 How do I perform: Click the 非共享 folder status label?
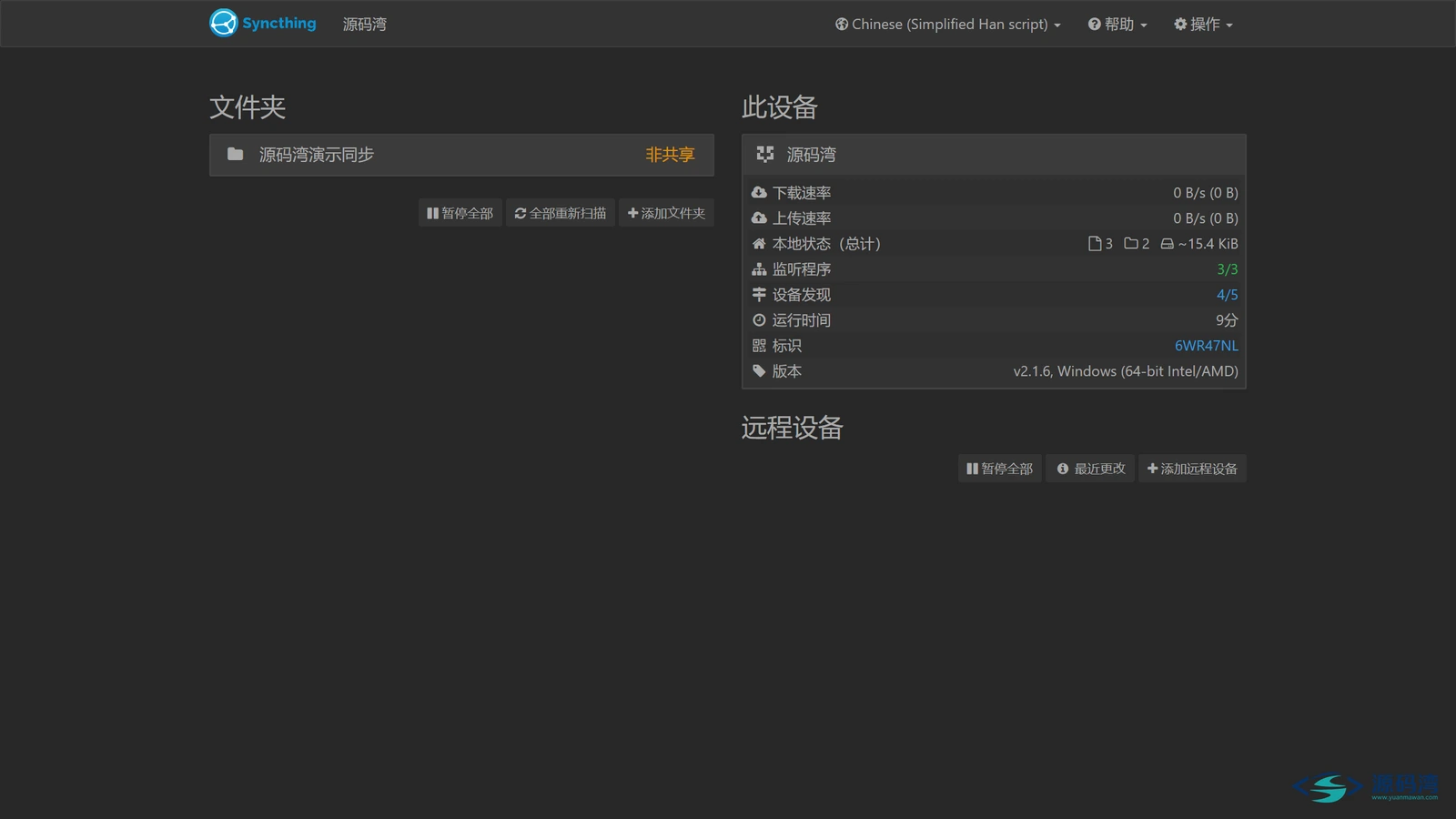tap(670, 155)
